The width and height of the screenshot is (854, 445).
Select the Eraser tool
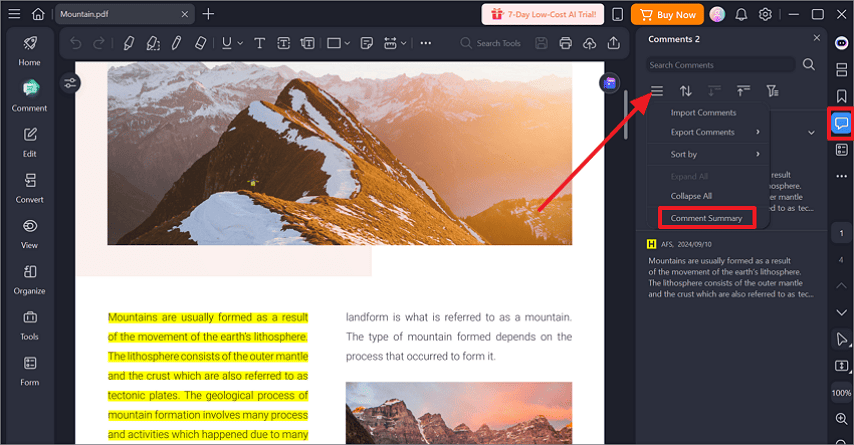(200, 43)
